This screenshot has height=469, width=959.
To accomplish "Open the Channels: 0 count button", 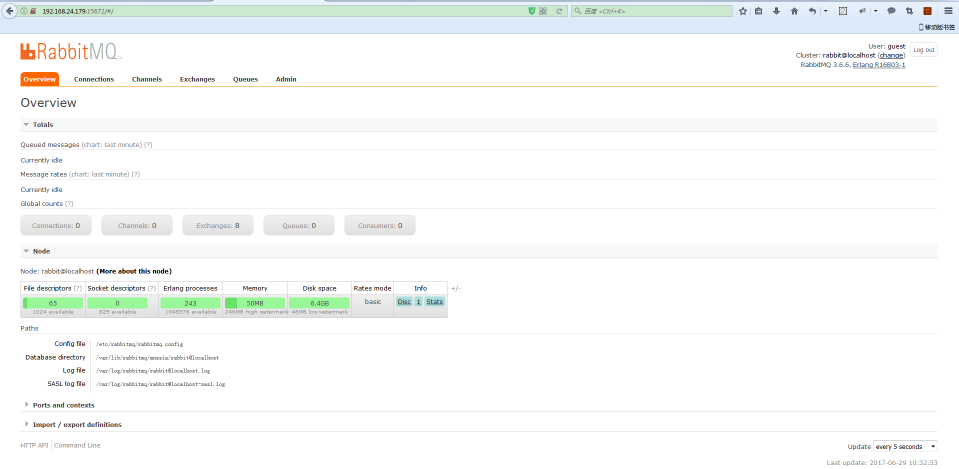I will coord(137,225).
